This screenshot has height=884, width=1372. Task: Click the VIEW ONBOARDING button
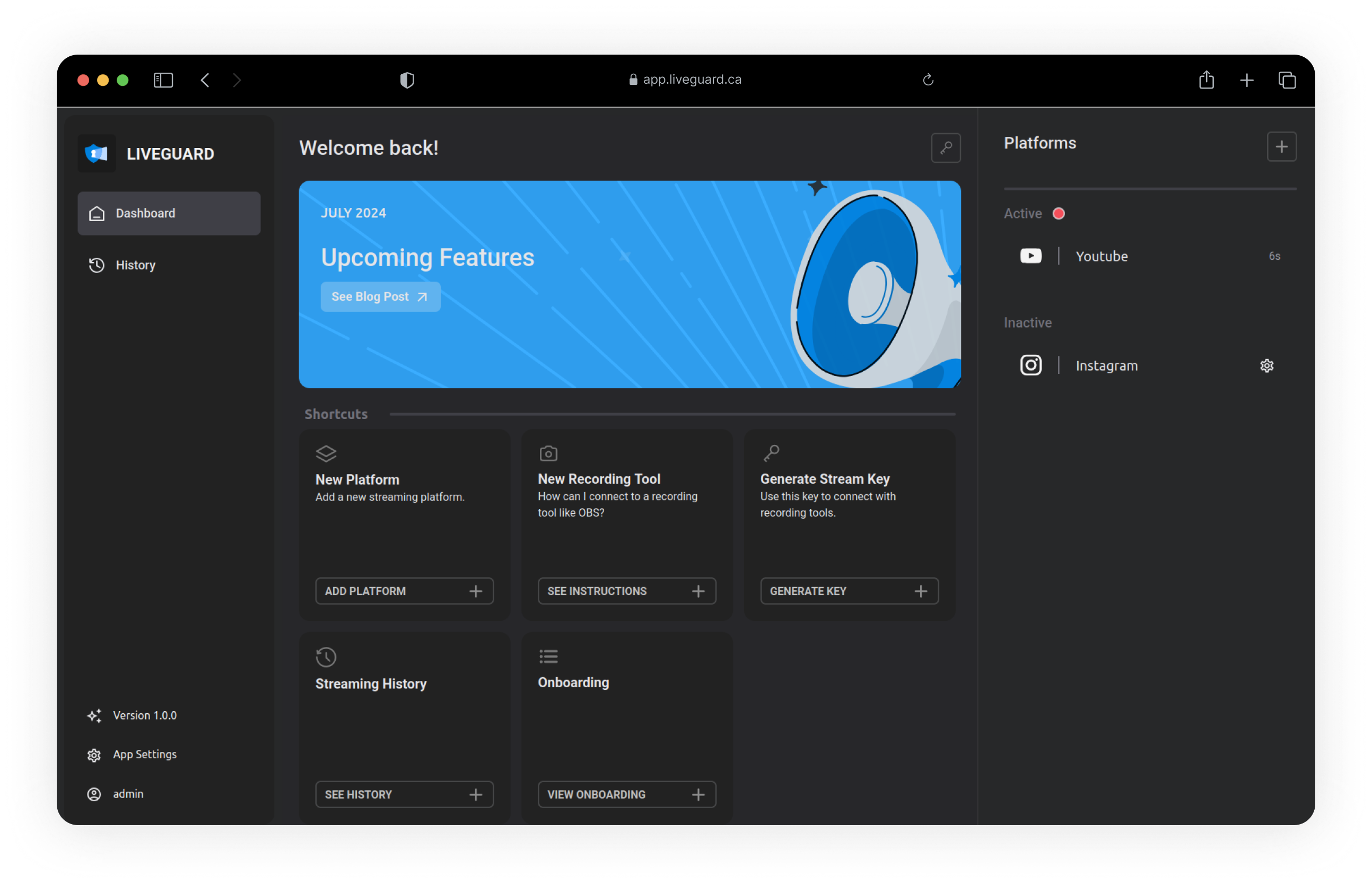tap(627, 794)
